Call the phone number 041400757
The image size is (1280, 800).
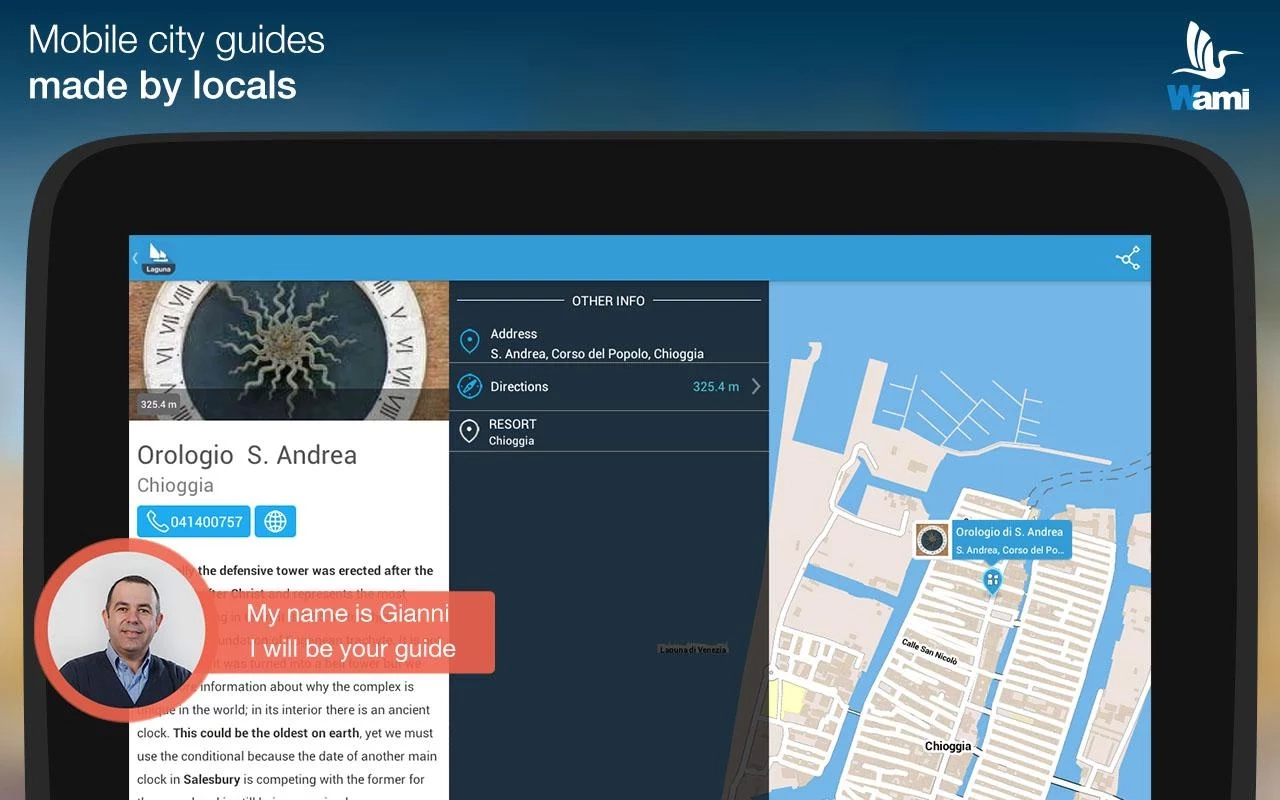pyautogui.click(x=194, y=521)
